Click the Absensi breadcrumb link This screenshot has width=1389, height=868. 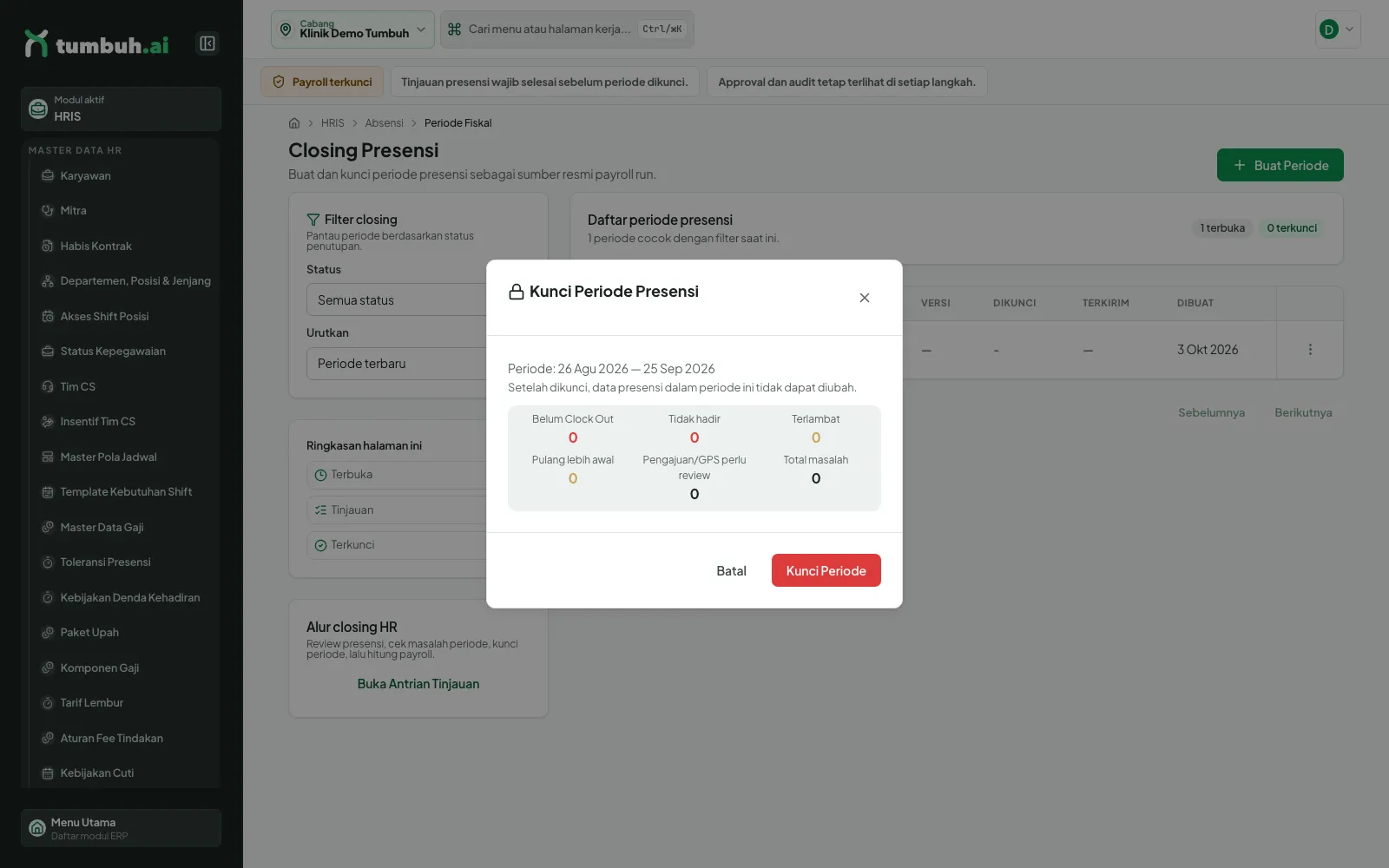tap(384, 123)
